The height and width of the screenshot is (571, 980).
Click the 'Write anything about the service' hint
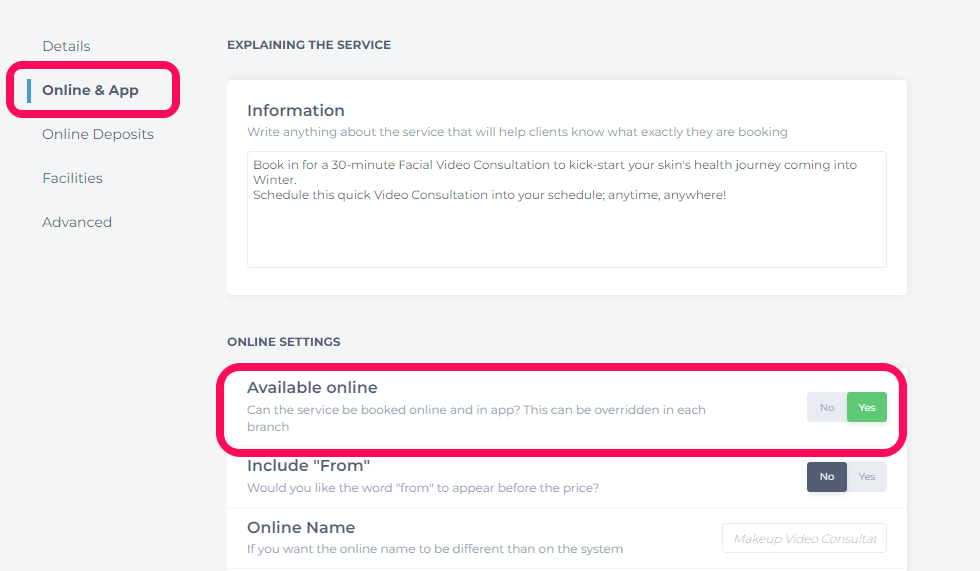coord(517,132)
